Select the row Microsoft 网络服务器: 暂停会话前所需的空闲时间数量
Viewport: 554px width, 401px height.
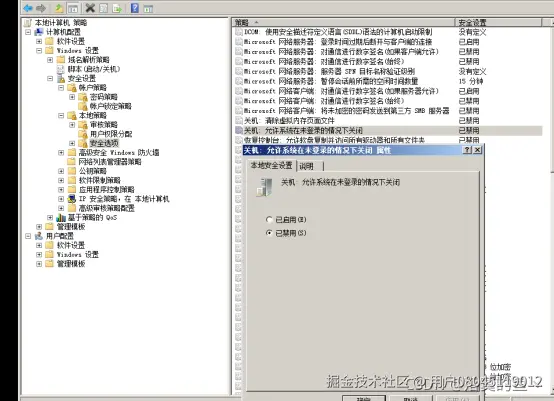click(388, 81)
